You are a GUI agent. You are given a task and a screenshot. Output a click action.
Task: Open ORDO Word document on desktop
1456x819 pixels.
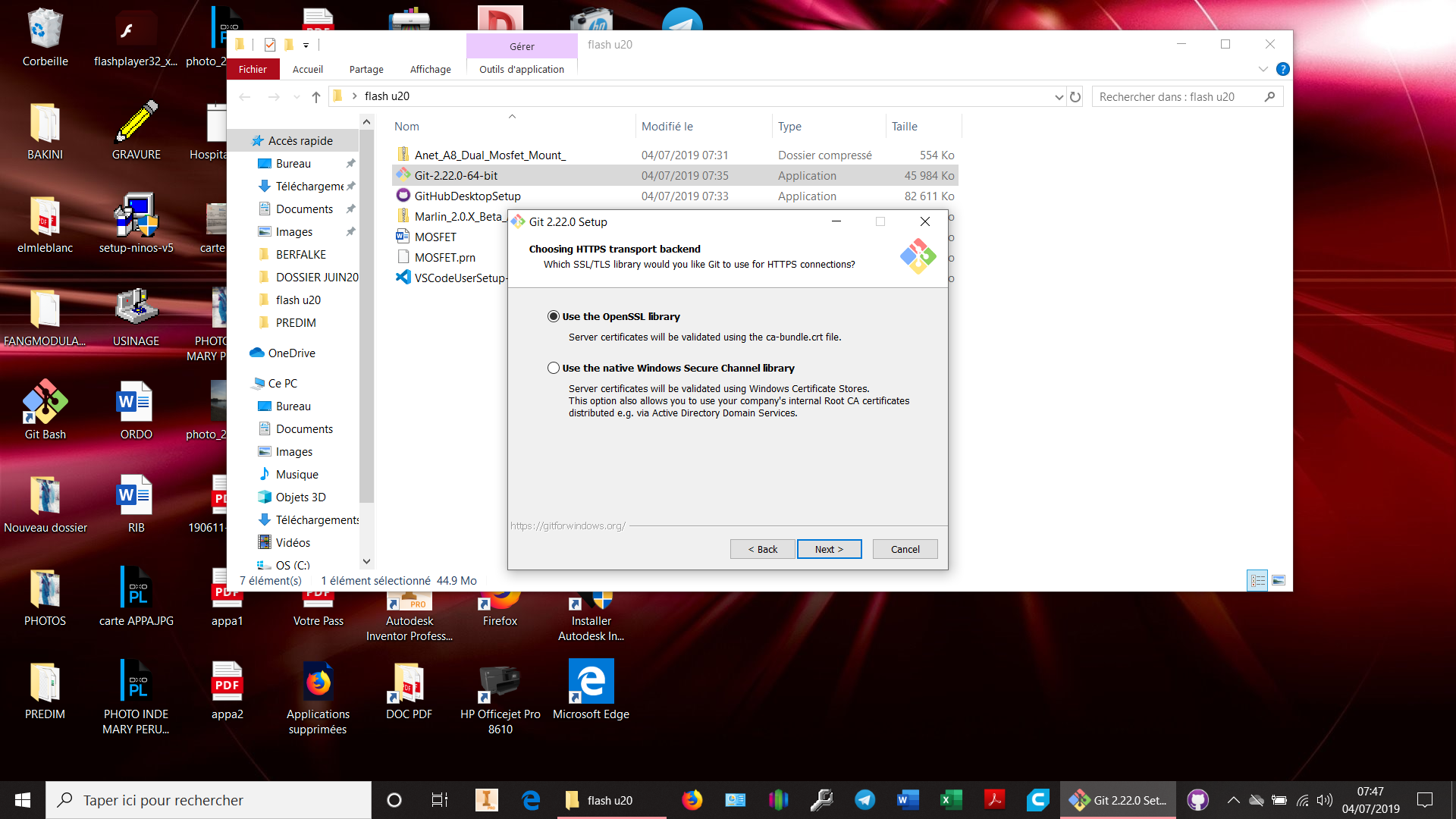(136, 410)
